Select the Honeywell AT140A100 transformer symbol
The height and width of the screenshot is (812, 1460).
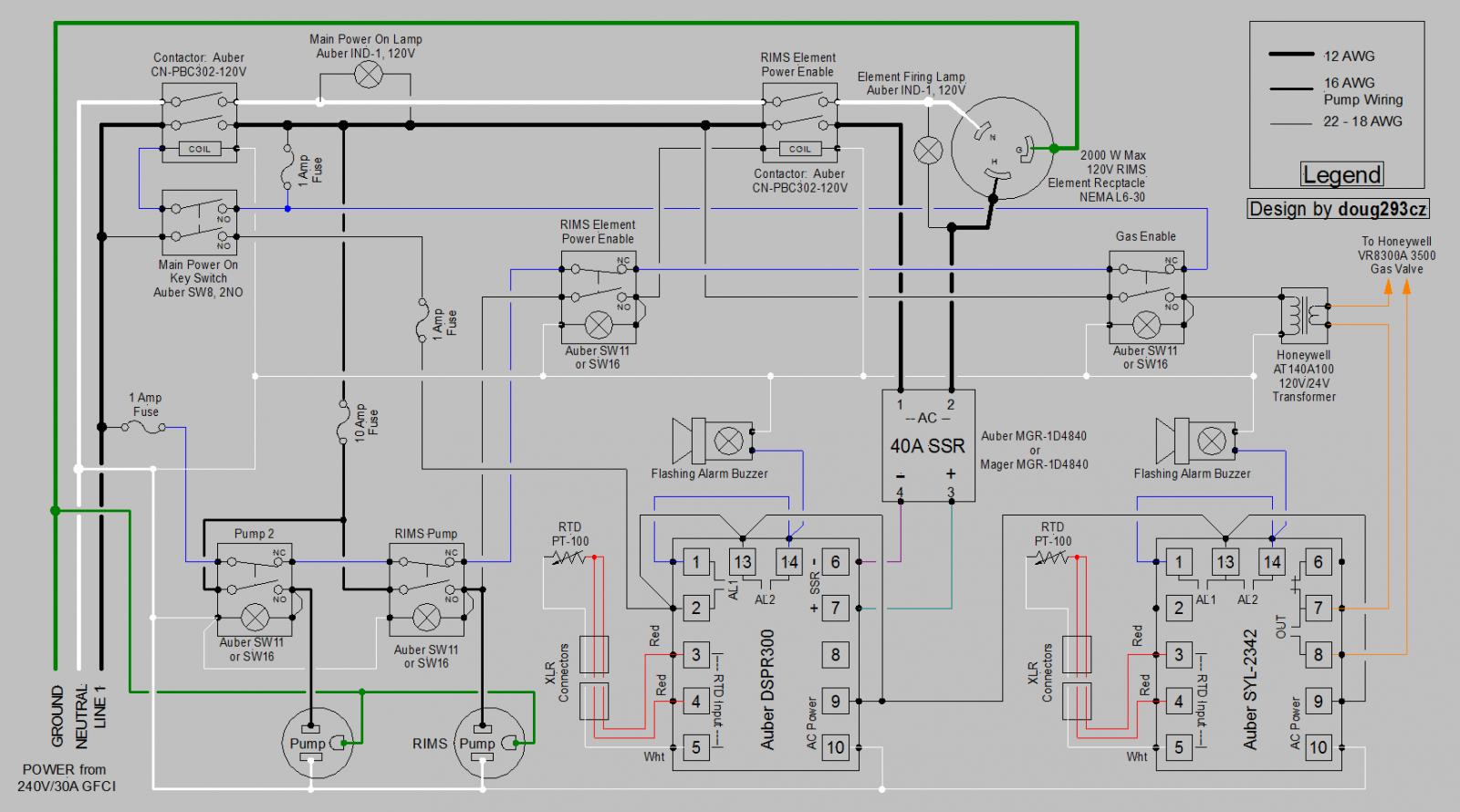click(1305, 317)
